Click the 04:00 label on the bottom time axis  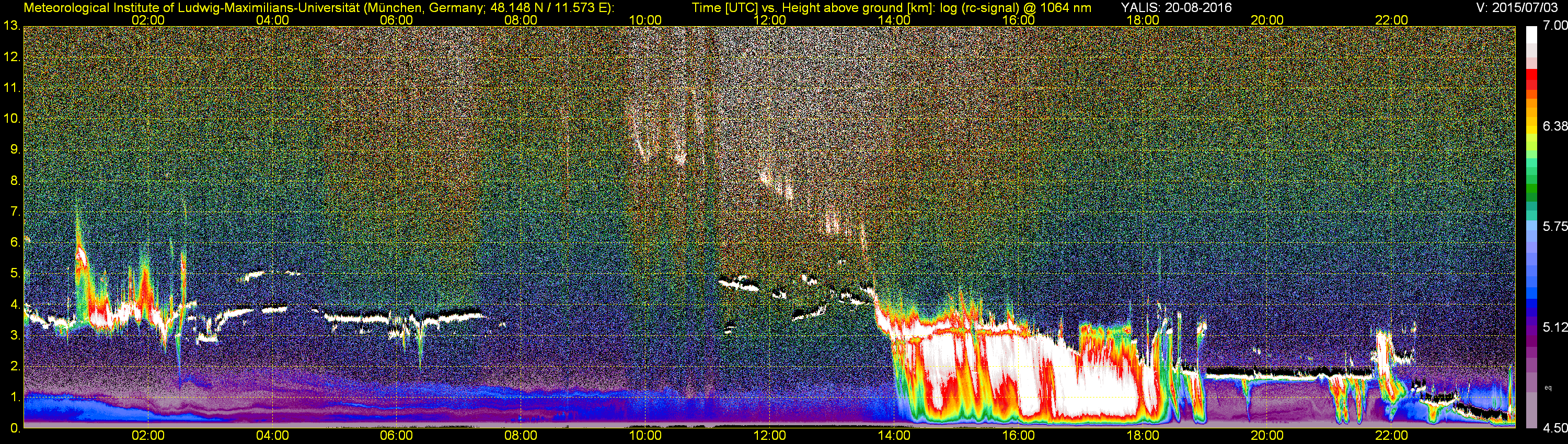point(272,436)
